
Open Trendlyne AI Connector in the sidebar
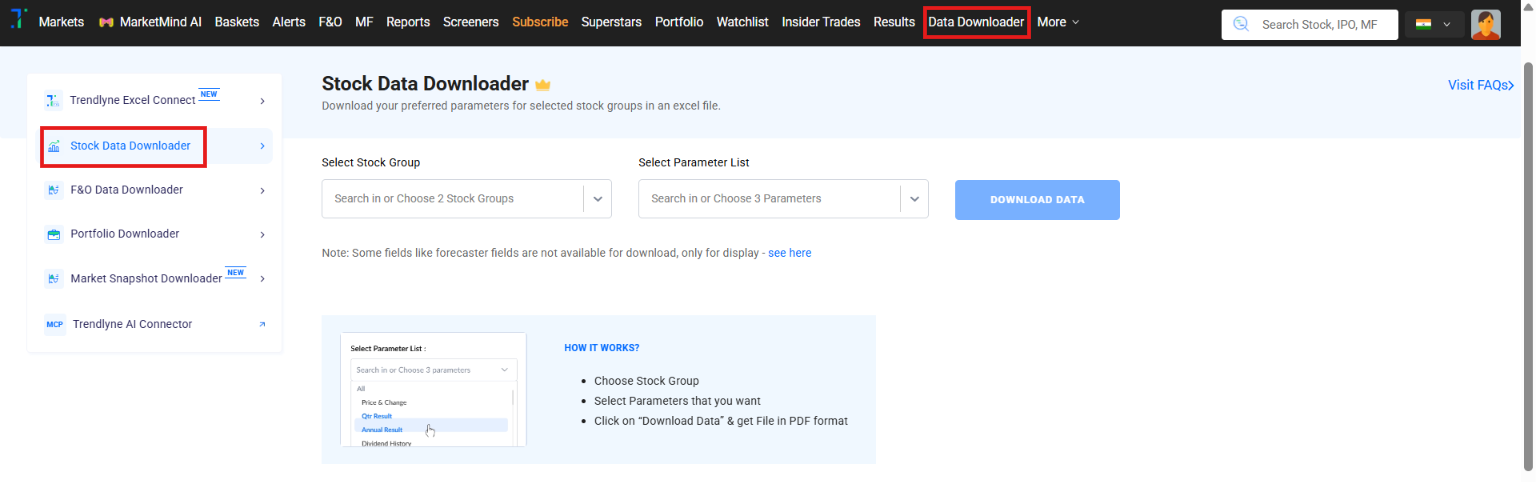(155, 324)
